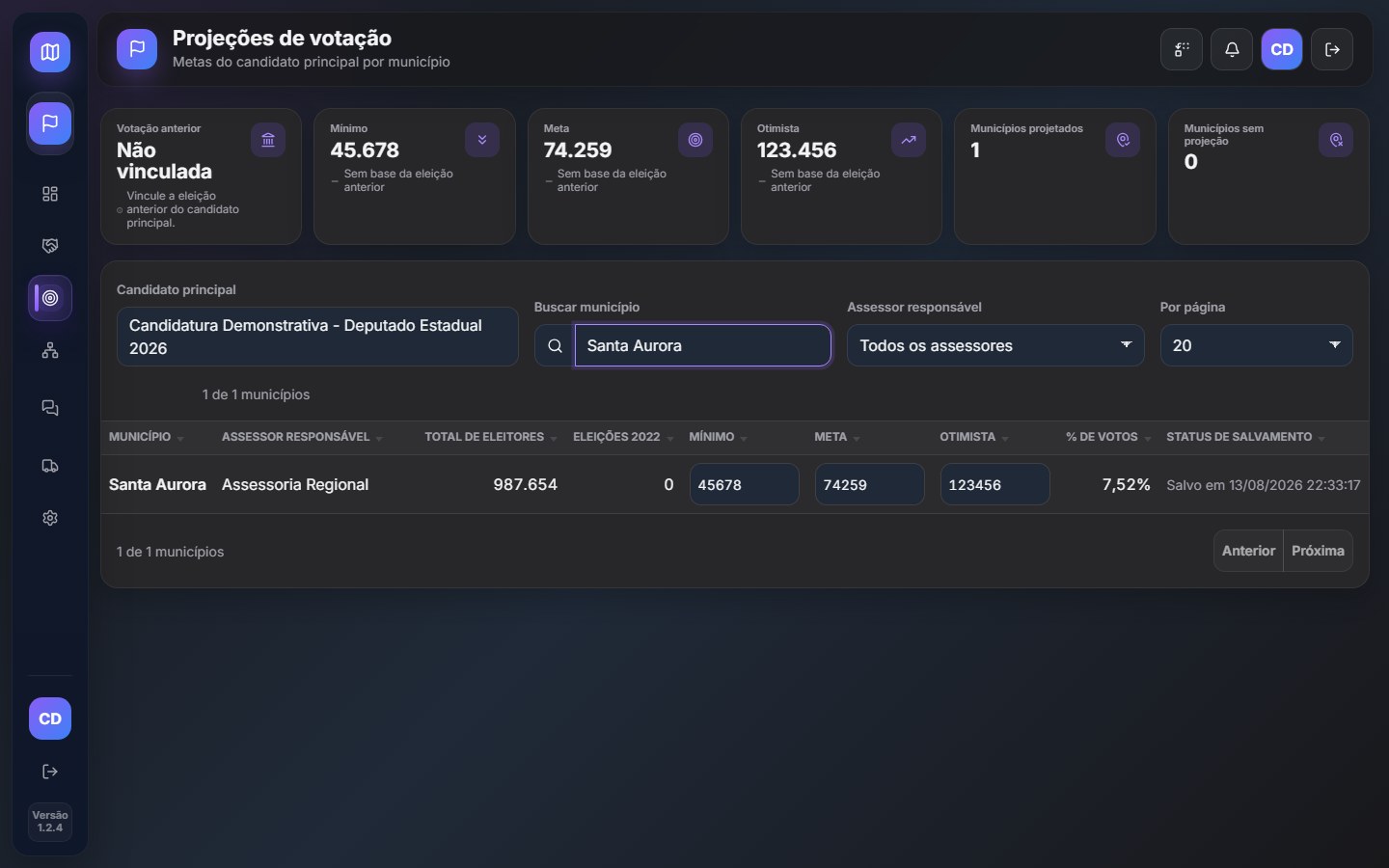This screenshot has width=1389, height=868.
Task: Sort by the % de Votos column header
Action: tap(1108, 437)
